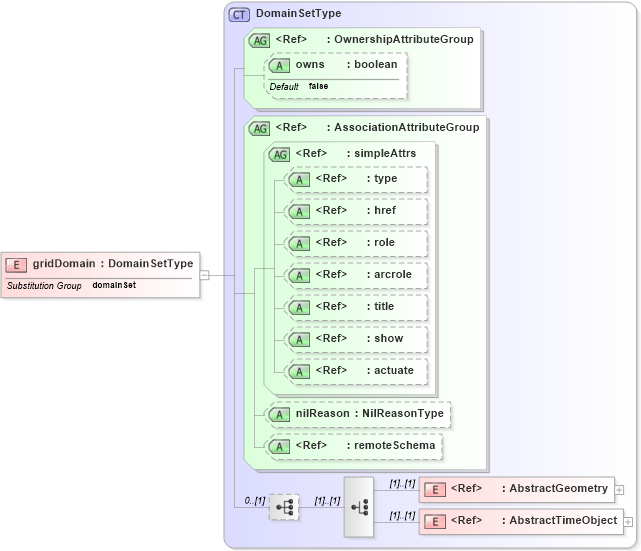Image resolution: width=641 pixels, height=551 pixels.
Task: Click the A icon of the title attribute
Action: pos(299,307)
